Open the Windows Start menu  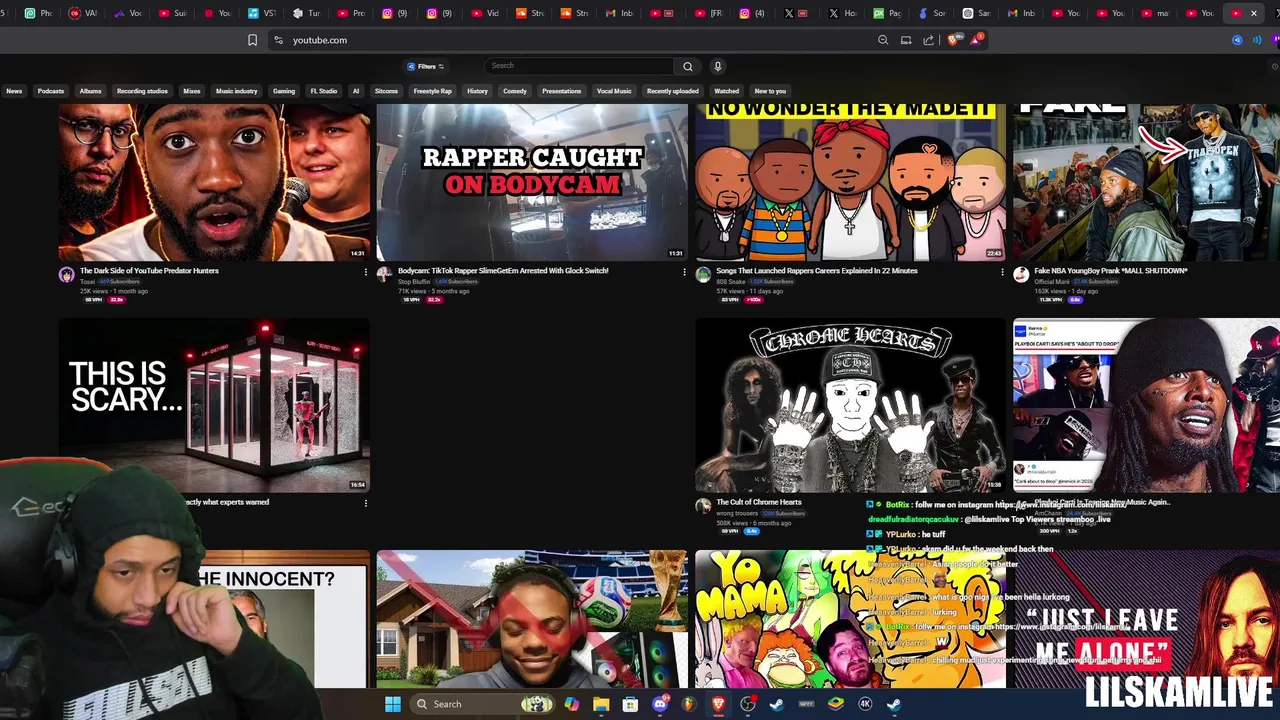[393, 704]
